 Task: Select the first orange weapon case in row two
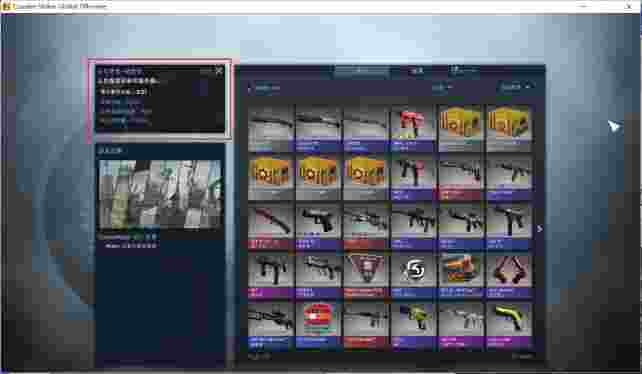[x=270, y=177]
